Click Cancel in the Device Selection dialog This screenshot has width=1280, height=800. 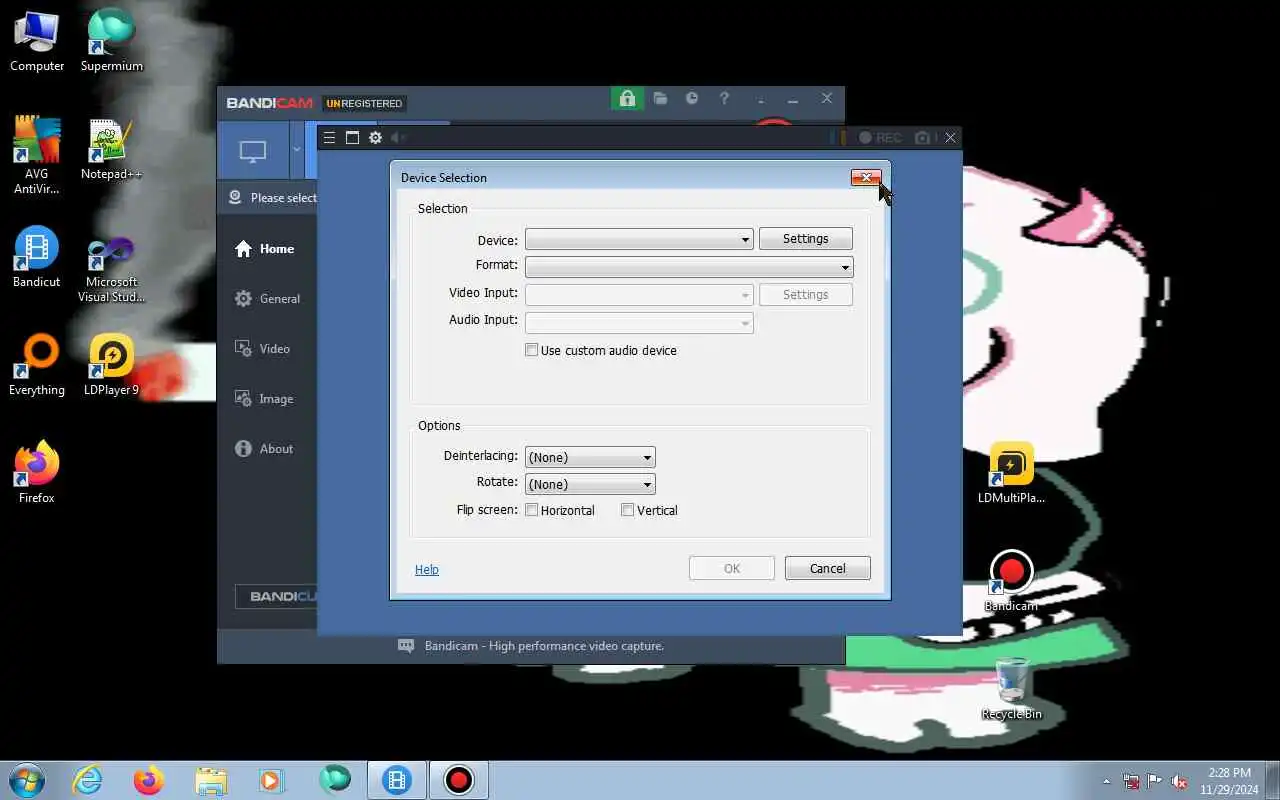pyautogui.click(x=828, y=568)
